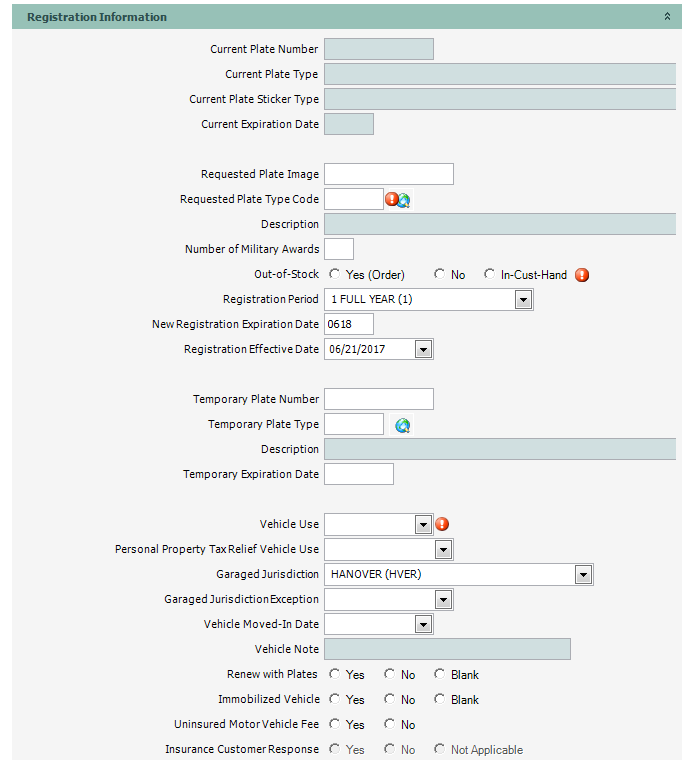This screenshot has width=693, height=760.
Task: Click the Out-of-Stock label
Action: (x=286, y=274)
